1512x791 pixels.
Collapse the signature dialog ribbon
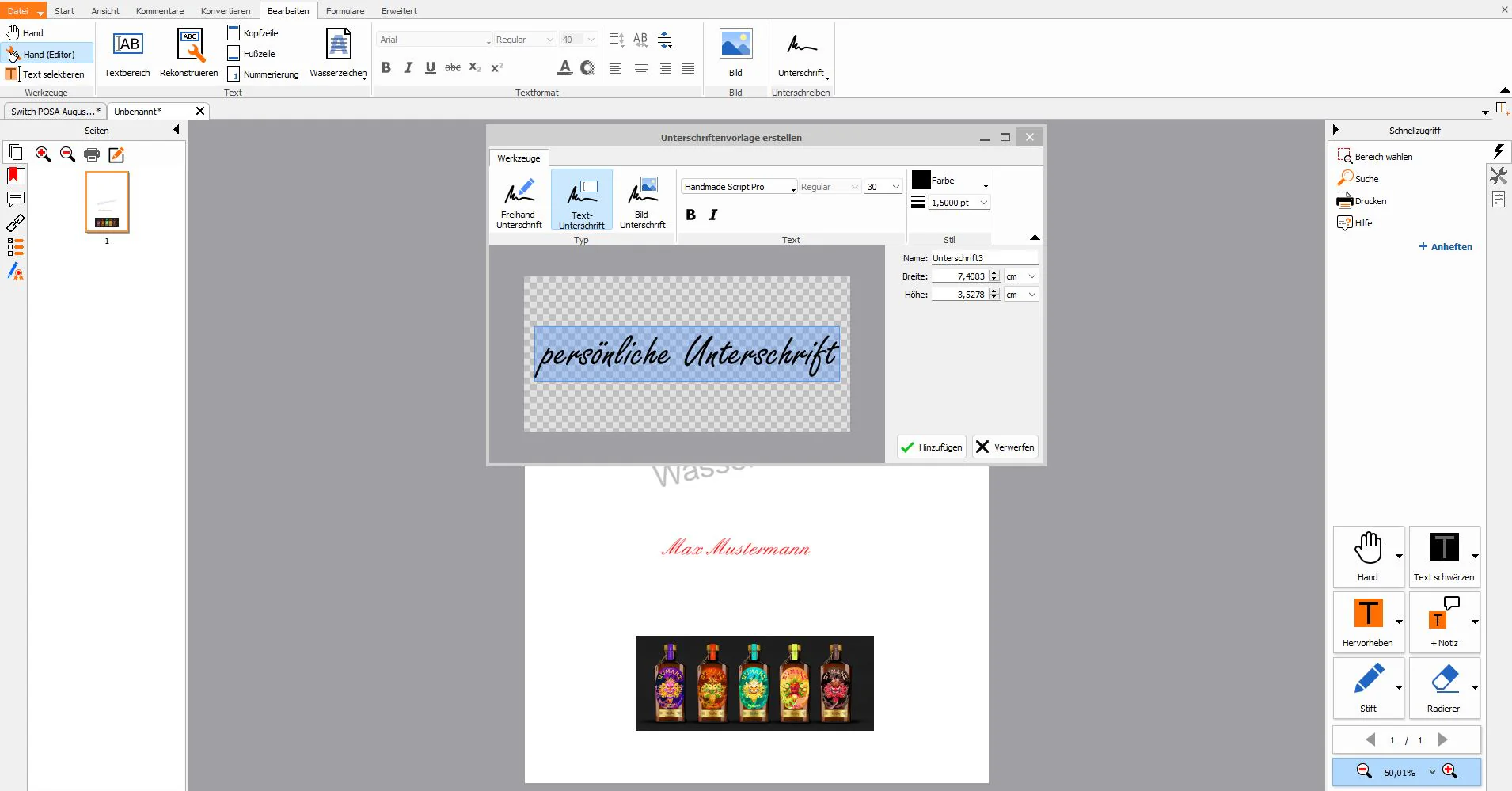pyautogui.click(x=1035, y=238)
